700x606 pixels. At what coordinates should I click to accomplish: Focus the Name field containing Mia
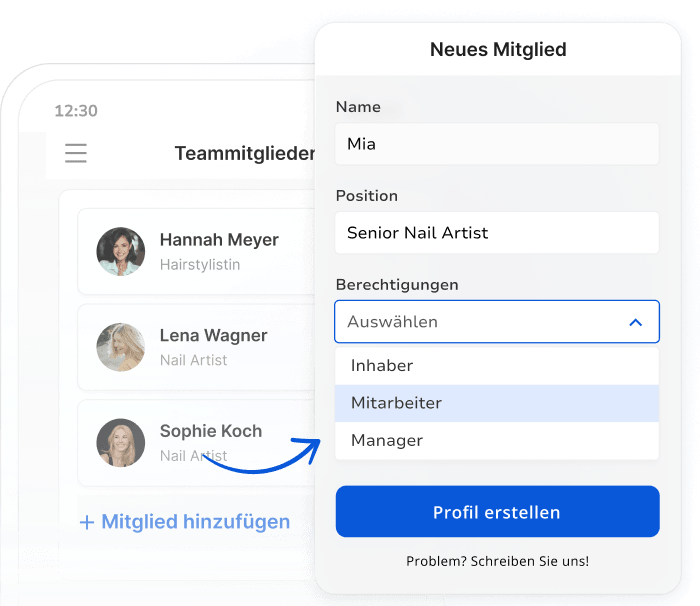[497, 144]
